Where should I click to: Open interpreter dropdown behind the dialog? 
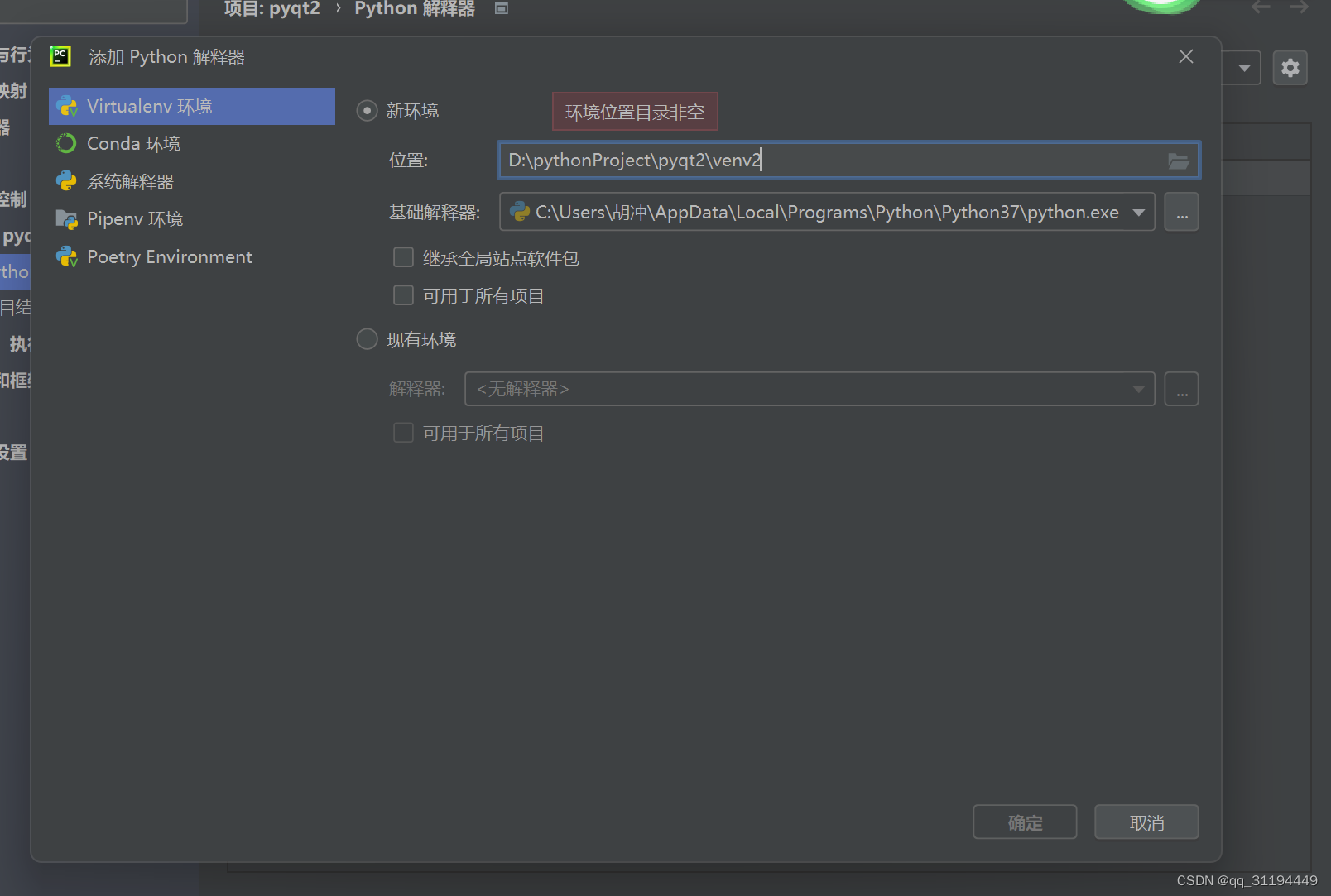pos(1242,68)
